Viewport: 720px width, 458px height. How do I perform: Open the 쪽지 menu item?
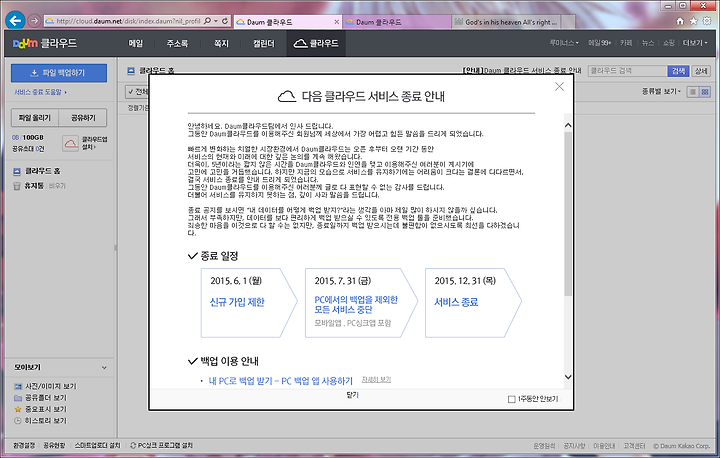click(x=221, y=43)
